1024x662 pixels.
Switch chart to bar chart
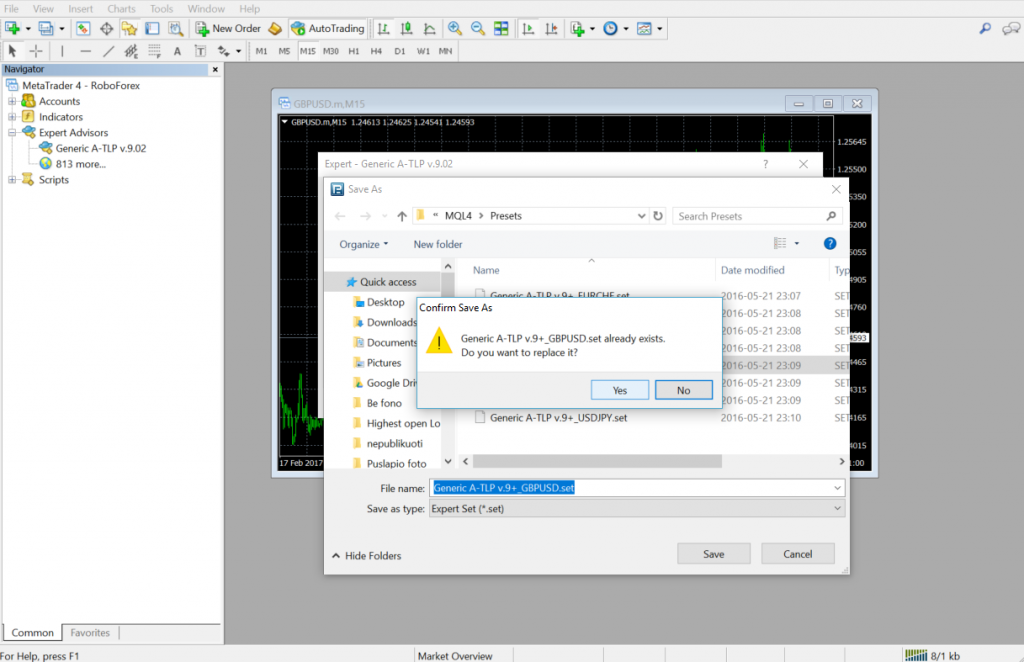(x=383, y=28)
